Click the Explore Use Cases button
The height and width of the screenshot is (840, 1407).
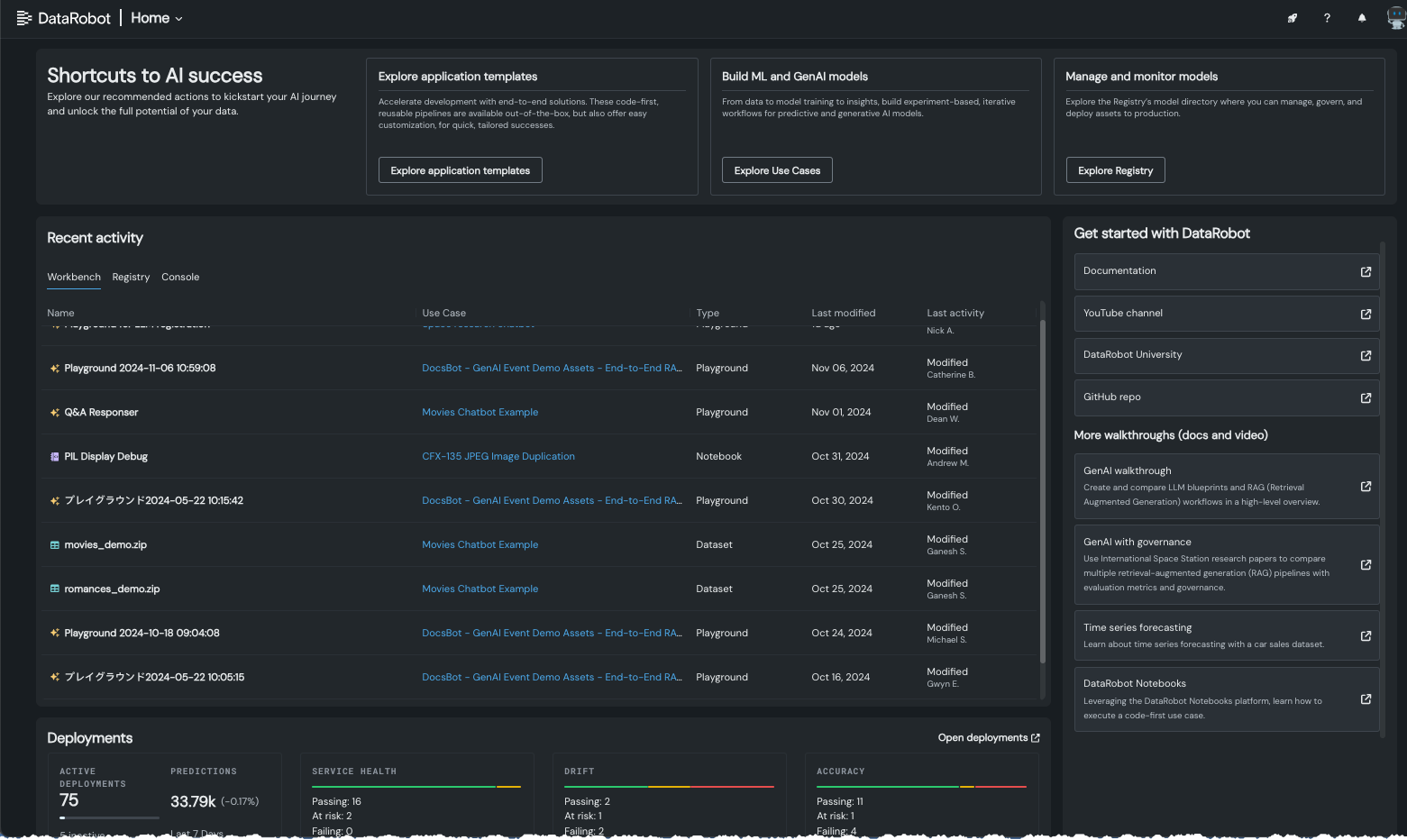(777, 170)
